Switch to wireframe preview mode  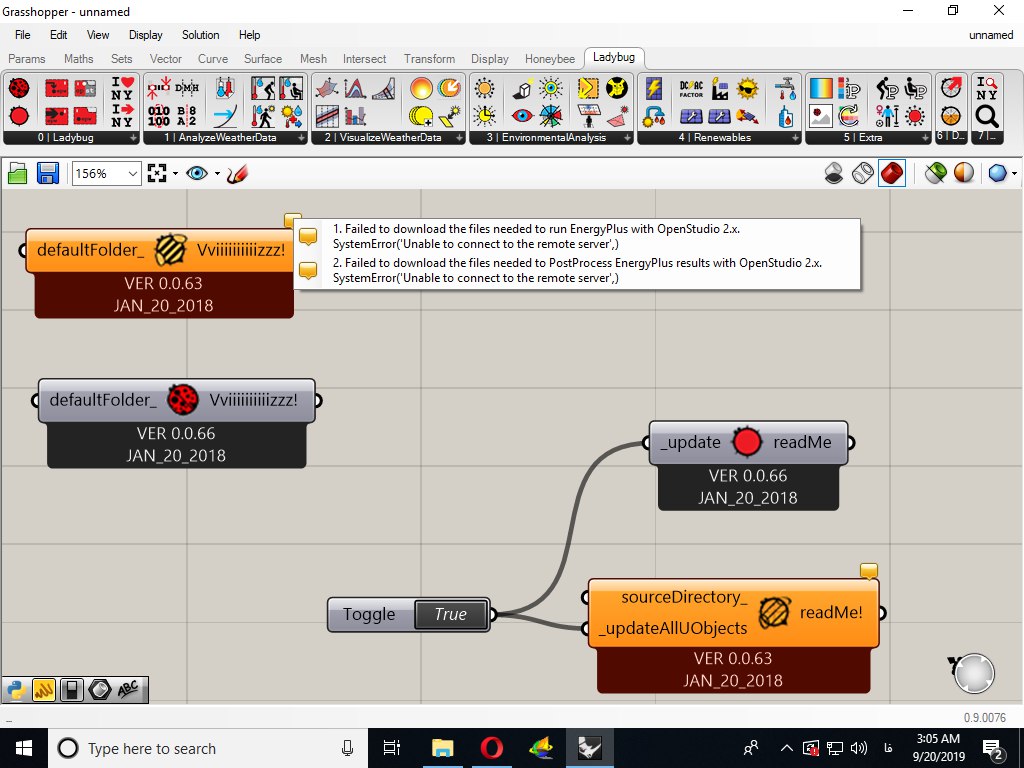pyautogui.click(x=863, y=173)
